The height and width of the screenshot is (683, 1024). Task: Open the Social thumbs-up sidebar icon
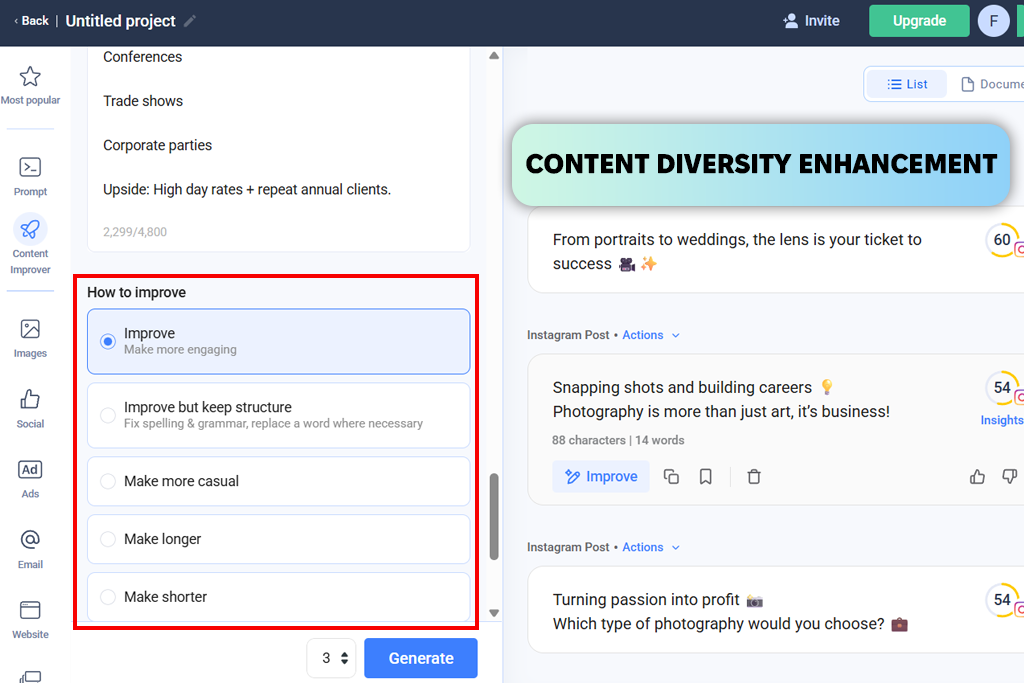coord(30,400)
